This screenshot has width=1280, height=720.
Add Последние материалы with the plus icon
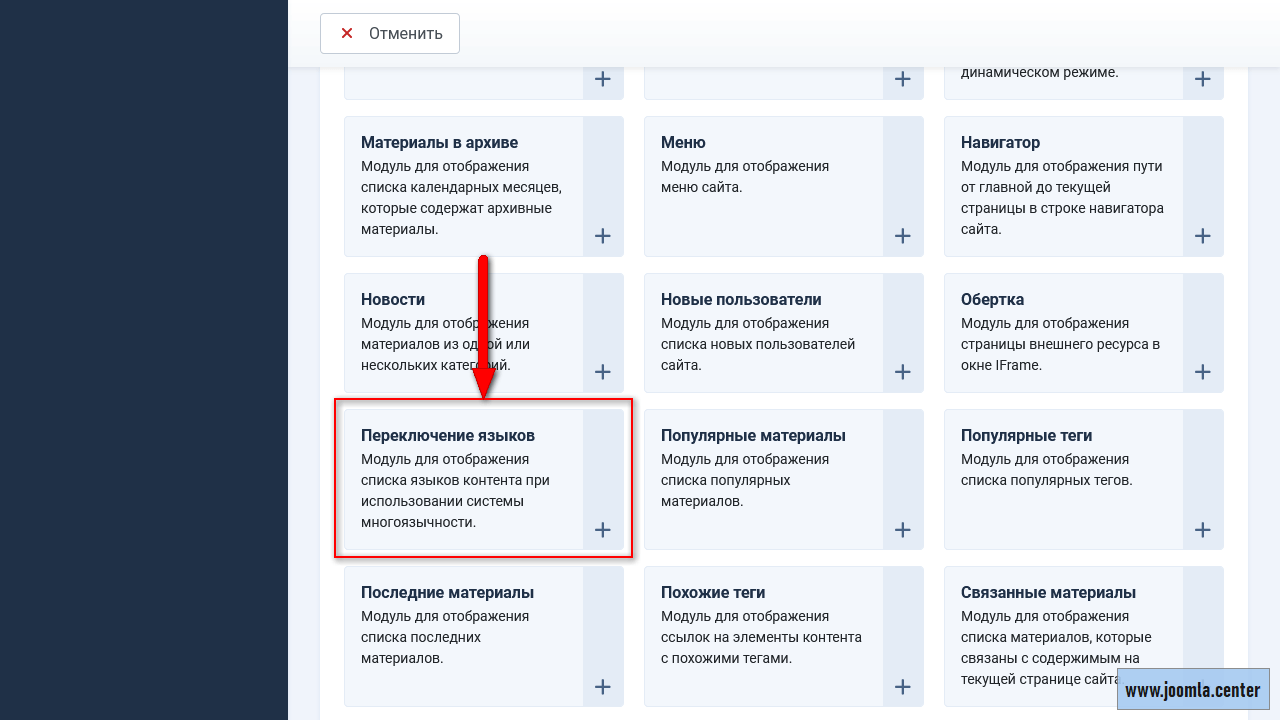pos(602,687)
